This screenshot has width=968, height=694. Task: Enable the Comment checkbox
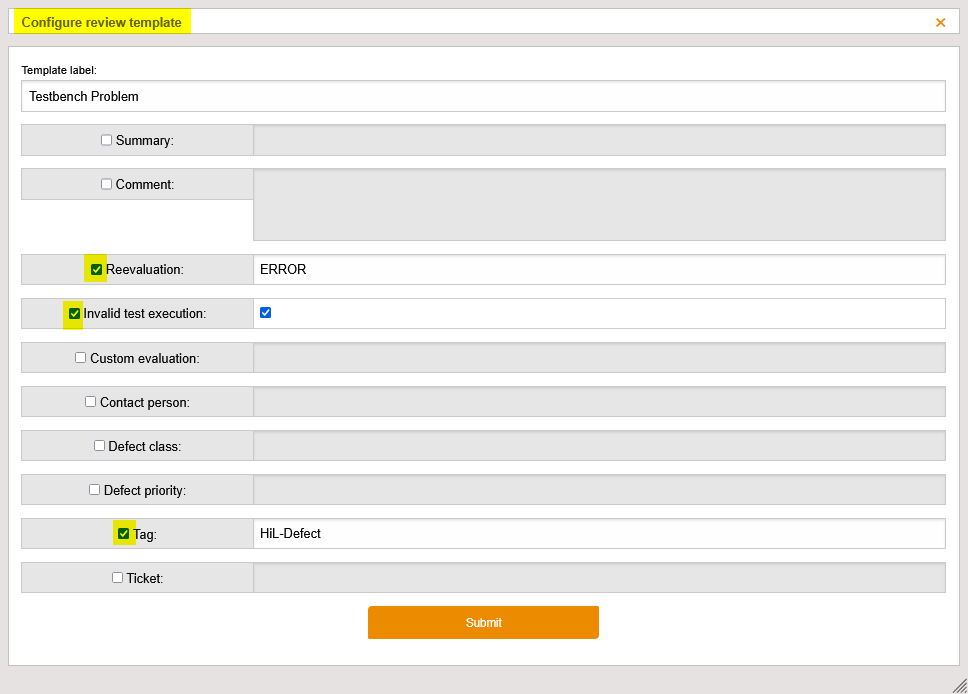click(x=106, y=184)
